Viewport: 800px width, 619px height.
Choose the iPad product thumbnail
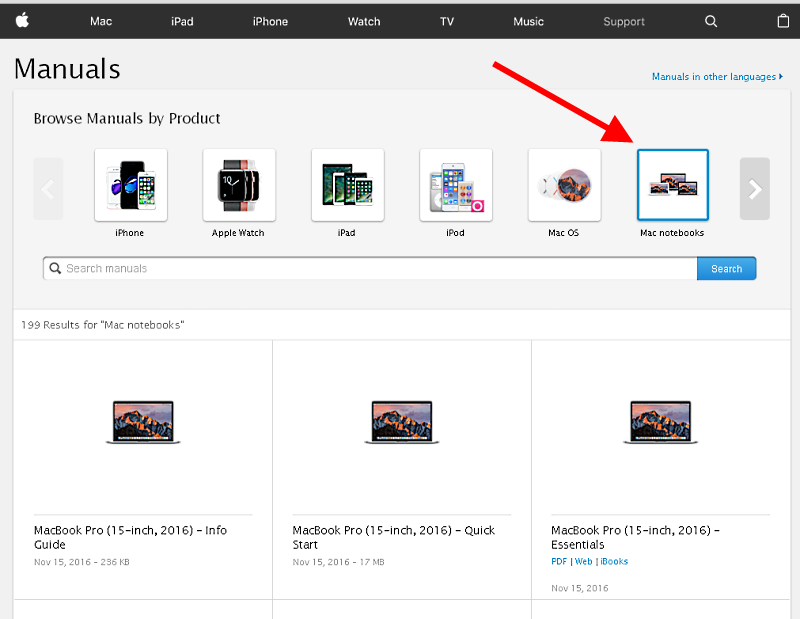347,185
